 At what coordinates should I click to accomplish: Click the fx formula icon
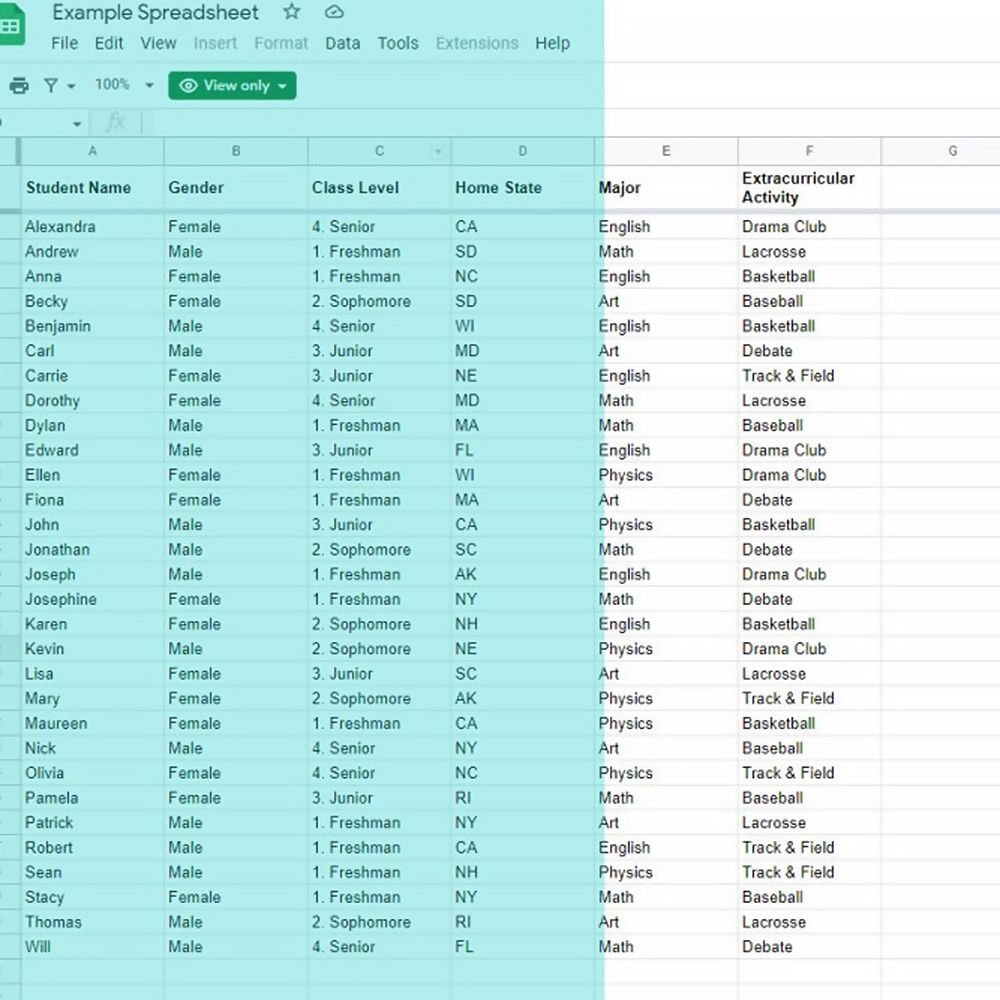coord(116,122)
